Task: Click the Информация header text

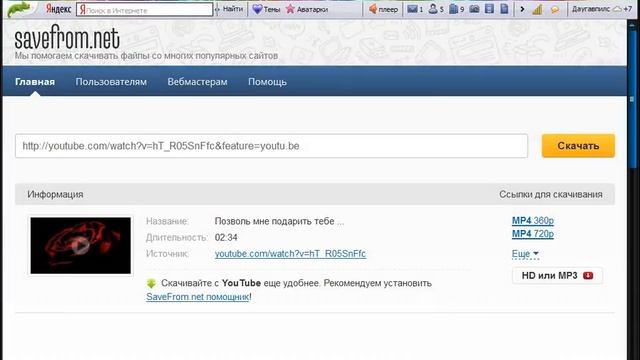Action: 55,194
